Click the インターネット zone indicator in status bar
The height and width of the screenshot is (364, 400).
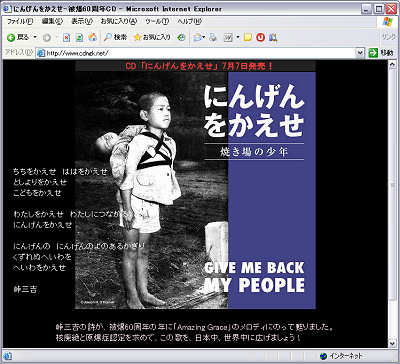click(x=341, y=356)
